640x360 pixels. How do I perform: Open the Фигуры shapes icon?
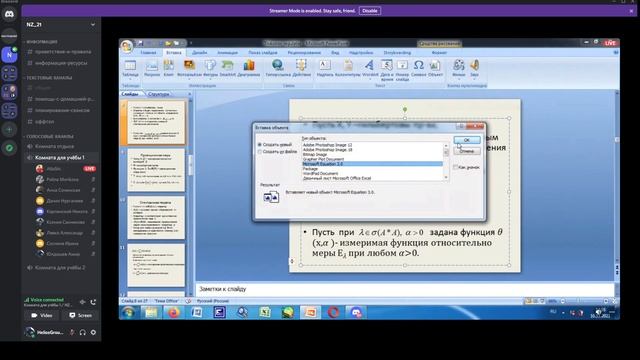(210, 68)
